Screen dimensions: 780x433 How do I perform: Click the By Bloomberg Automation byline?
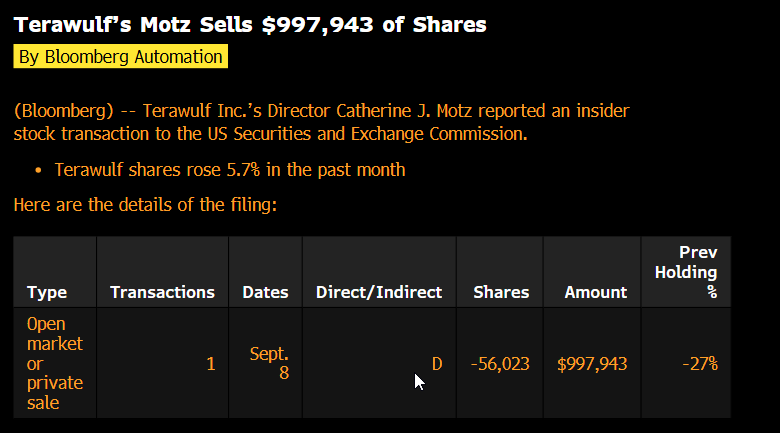(x=120, y=57)
